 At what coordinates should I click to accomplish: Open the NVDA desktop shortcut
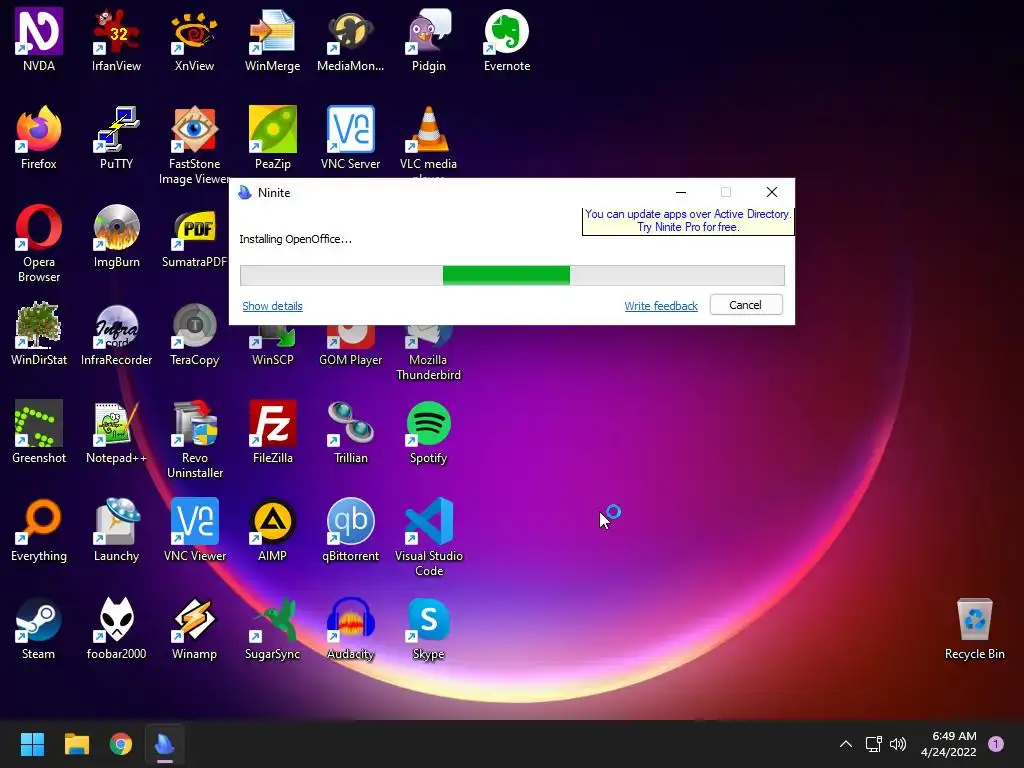[x=39, y=31]
